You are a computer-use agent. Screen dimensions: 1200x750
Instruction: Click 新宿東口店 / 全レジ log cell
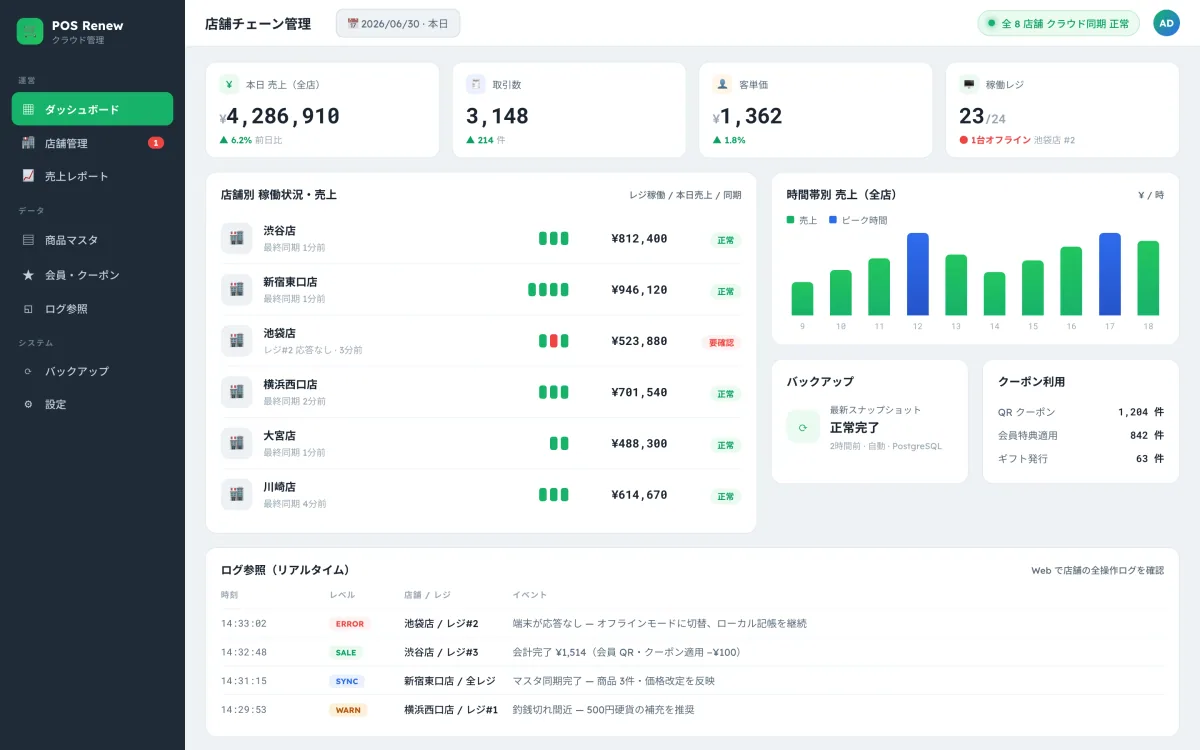pyautogui.click(x=450, y=681)
